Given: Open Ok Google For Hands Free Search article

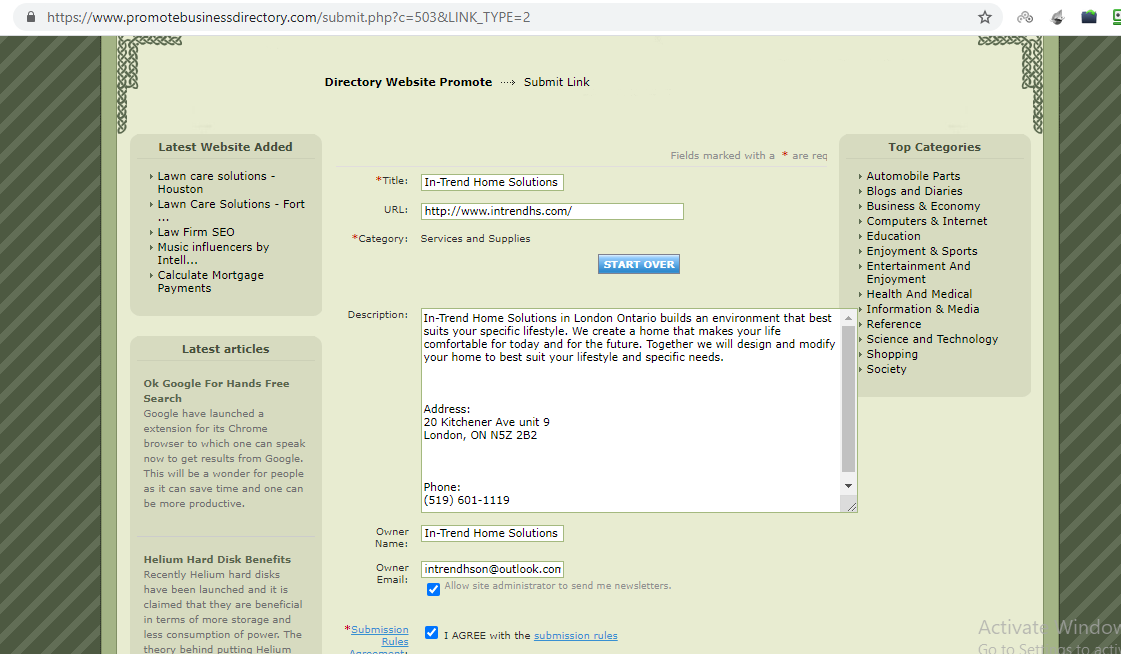Looking at the screenshot, I should 216,391.
